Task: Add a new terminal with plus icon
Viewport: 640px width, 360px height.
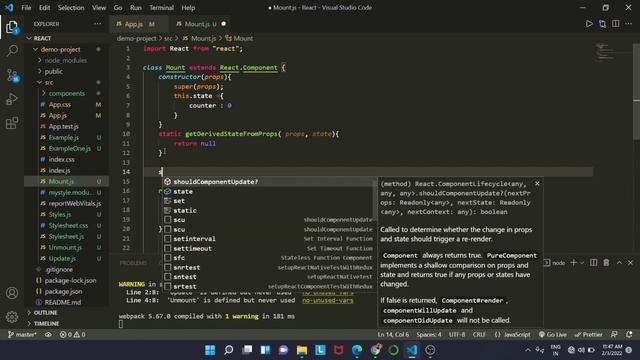Action: pyautogui.click(x=573, y=263)
